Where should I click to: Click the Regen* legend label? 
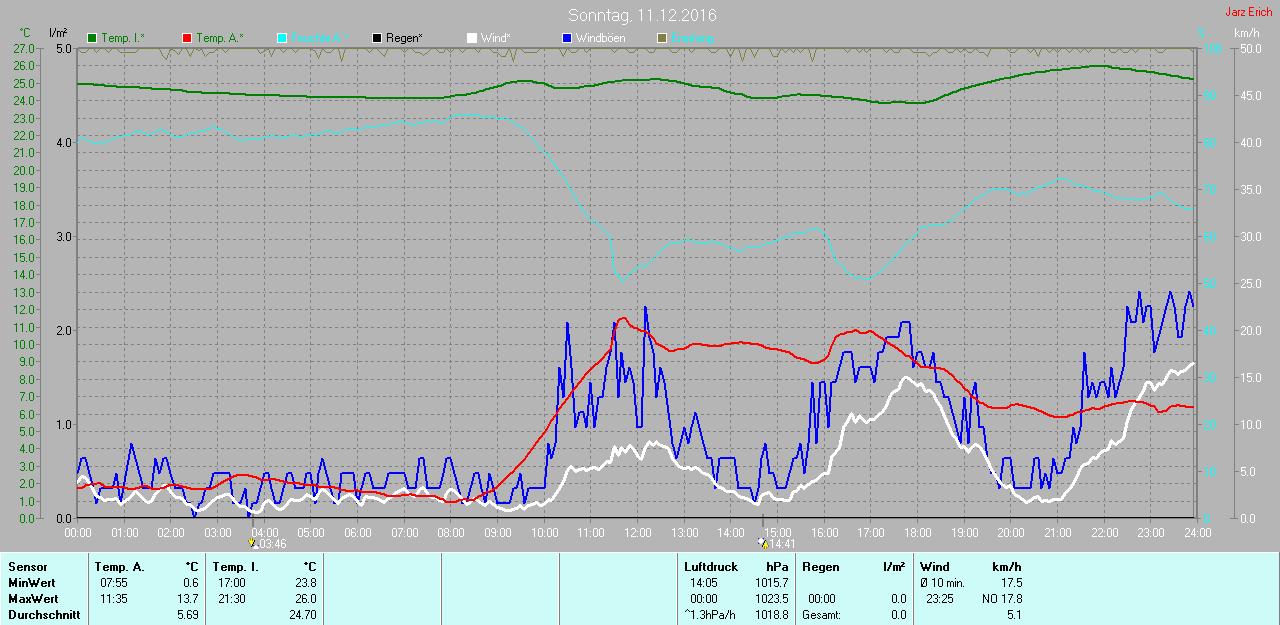pyautogui.click(x=404, y=38)
